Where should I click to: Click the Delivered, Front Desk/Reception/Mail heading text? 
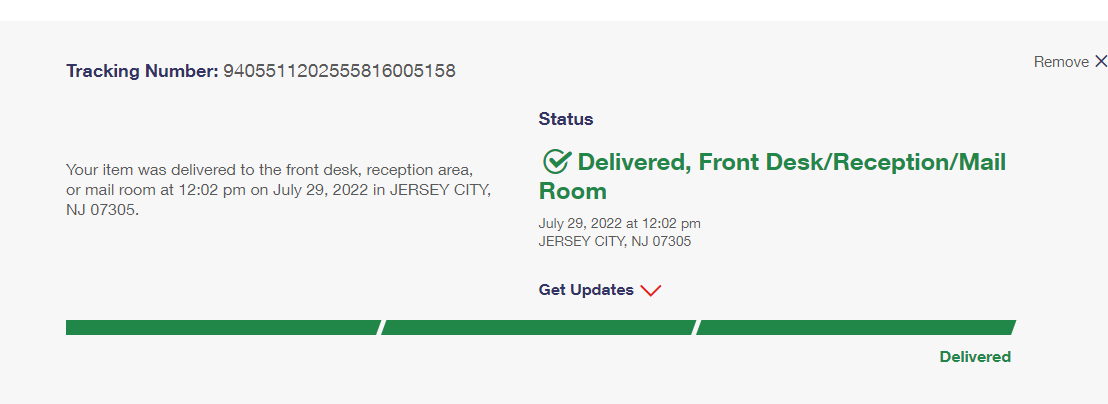coord(791,162)
